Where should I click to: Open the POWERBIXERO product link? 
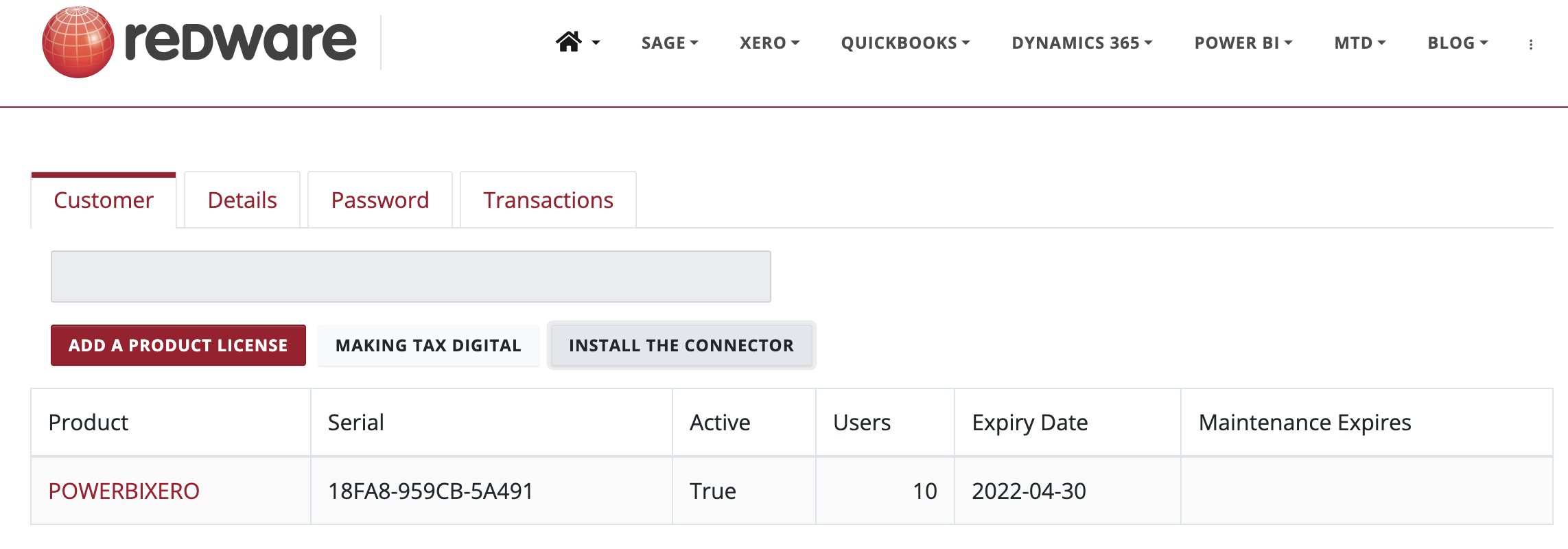[x=124, y=491]
